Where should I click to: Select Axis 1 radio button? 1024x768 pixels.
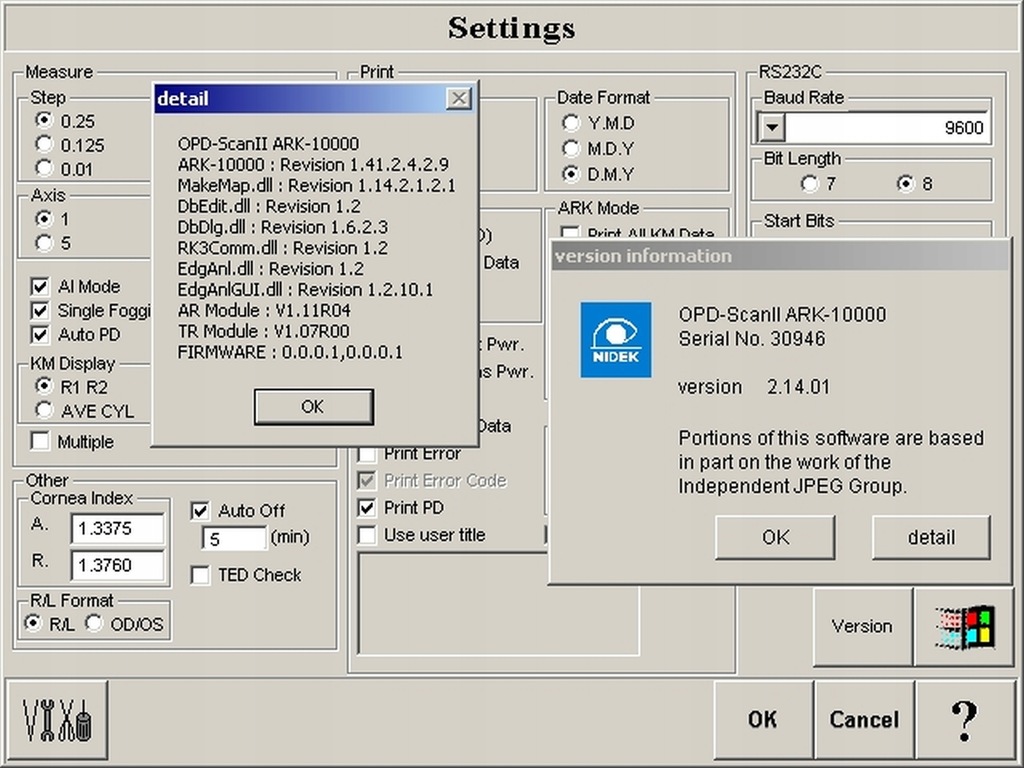(x=44, y=218)
